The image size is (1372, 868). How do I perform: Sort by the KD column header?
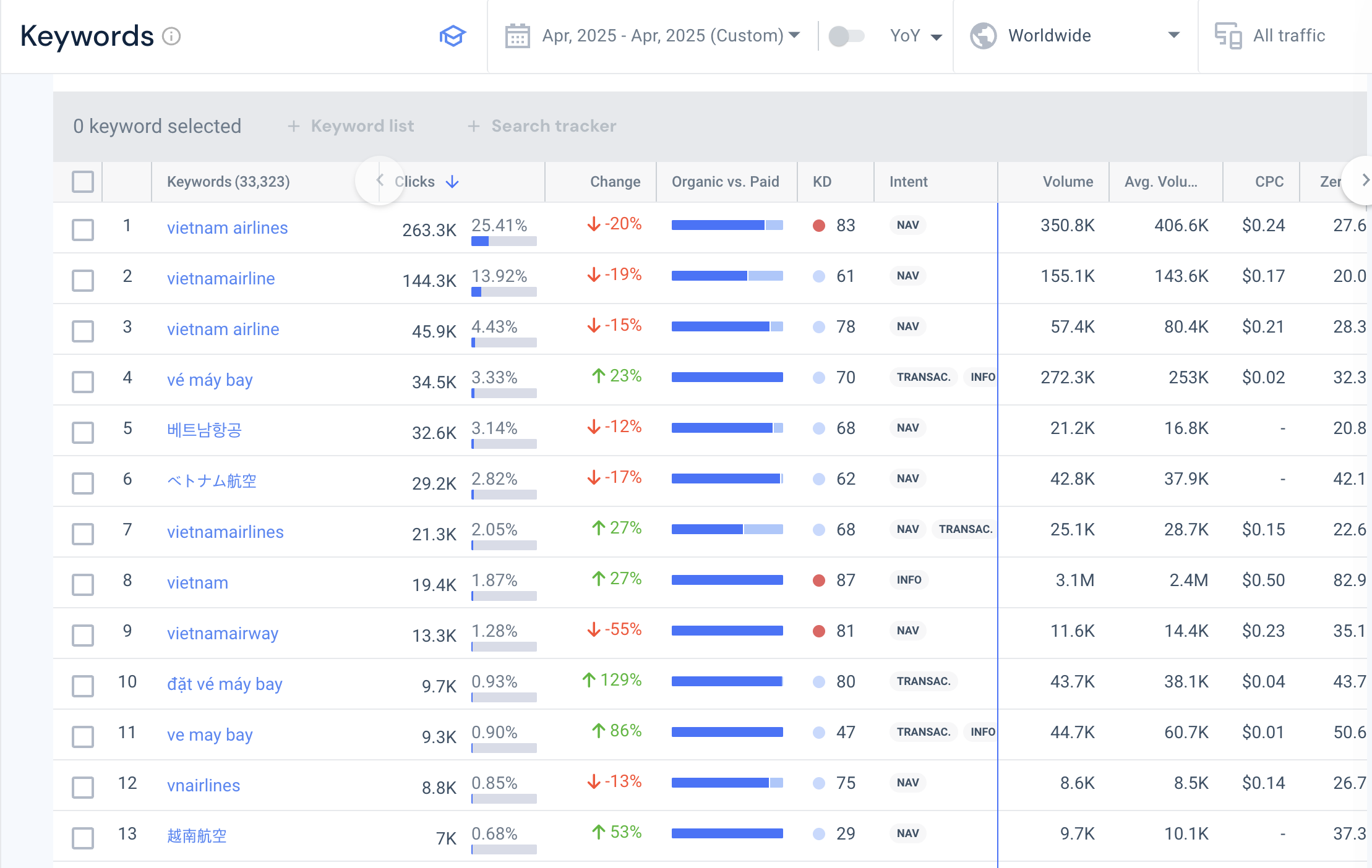pos(821,182)
